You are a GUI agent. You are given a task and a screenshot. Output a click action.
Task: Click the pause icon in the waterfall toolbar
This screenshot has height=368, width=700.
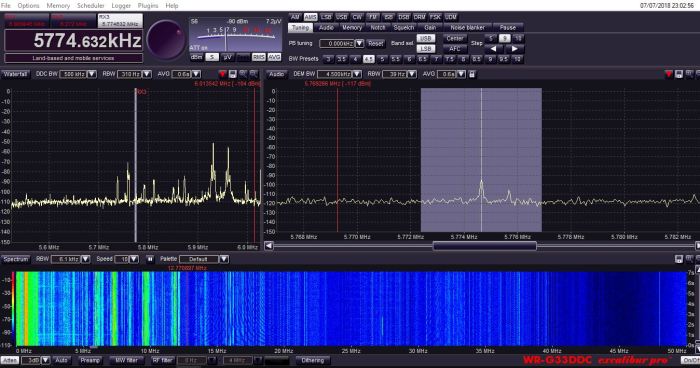tap(150, 259)
